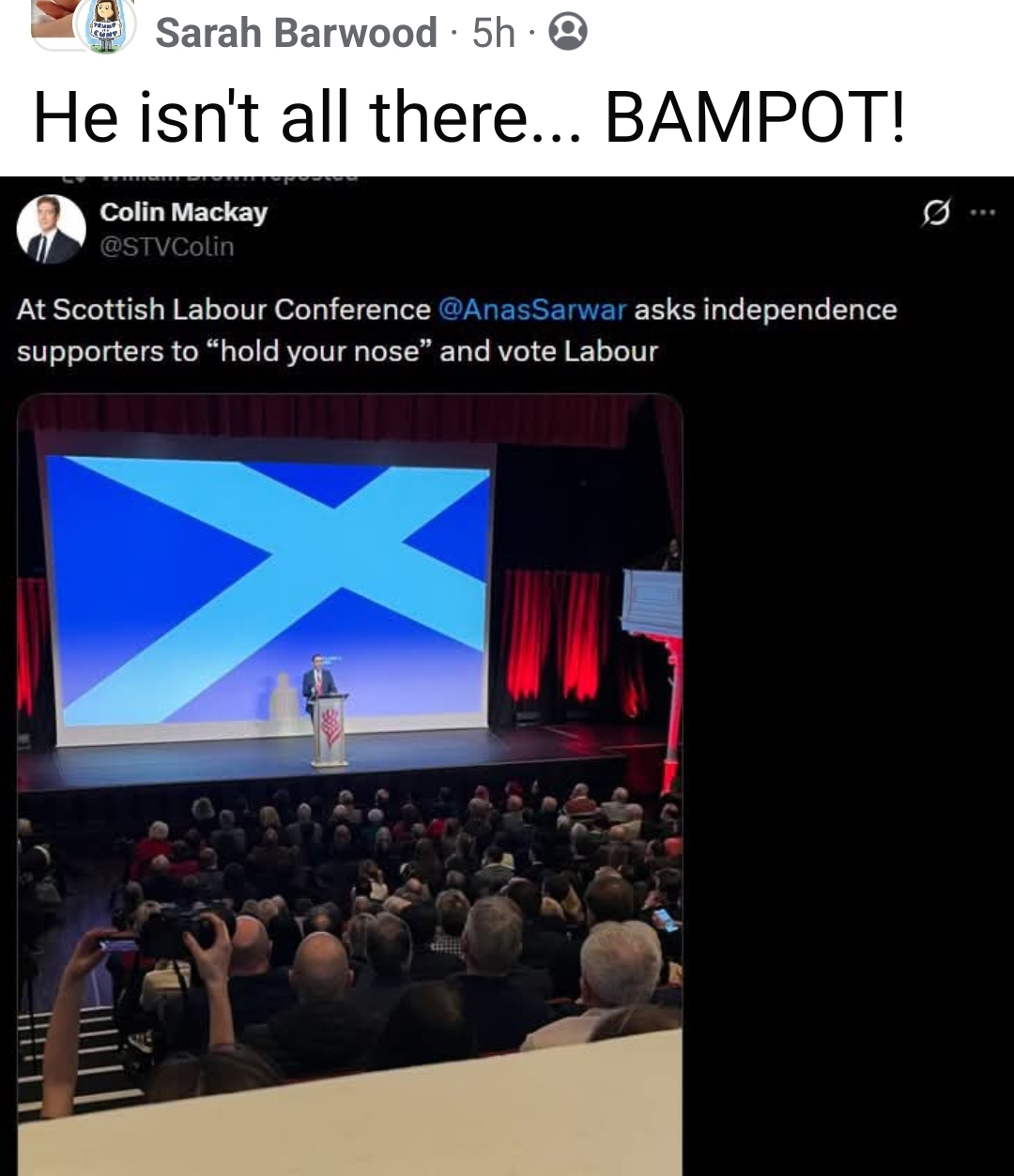This screenshot has width=1014, height=1176.
Task: Tap the post text 'He isn't all there... BAMPOT!'
Action: click(469, 117)
